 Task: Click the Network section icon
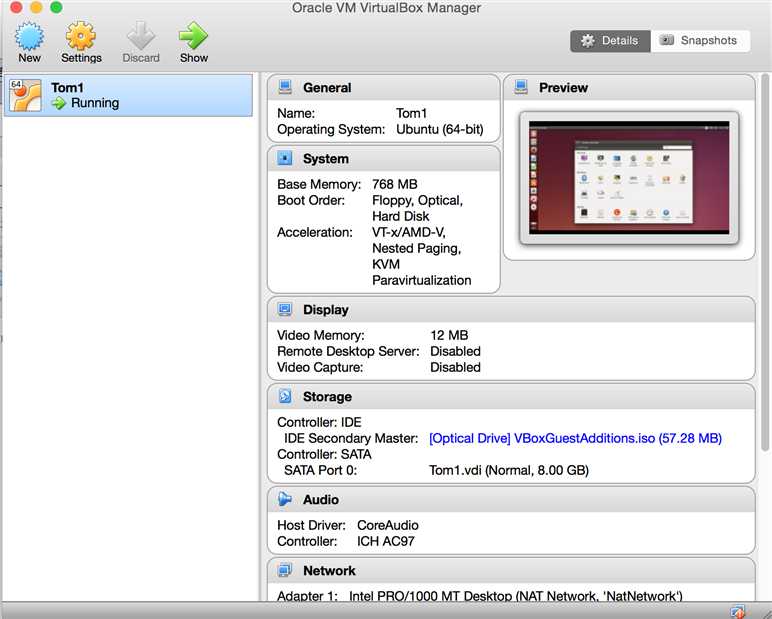[x=285, y=570]
